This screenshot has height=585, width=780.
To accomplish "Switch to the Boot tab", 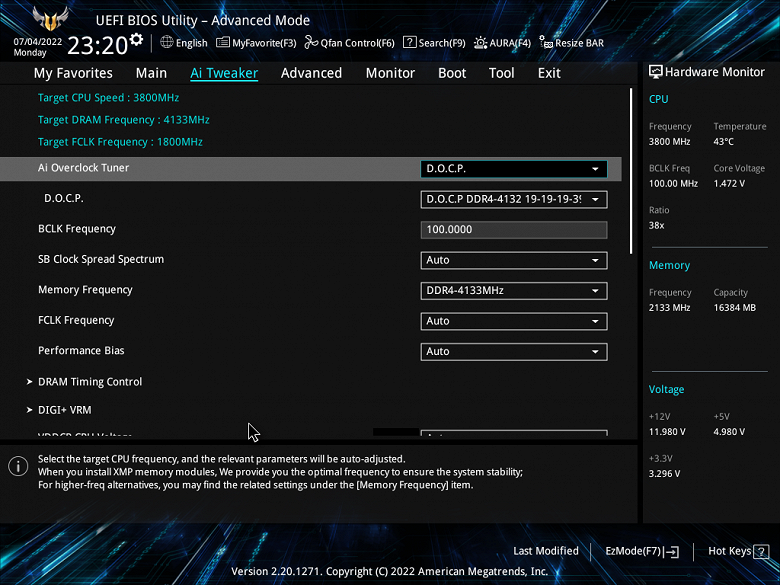I will point(452,73).
